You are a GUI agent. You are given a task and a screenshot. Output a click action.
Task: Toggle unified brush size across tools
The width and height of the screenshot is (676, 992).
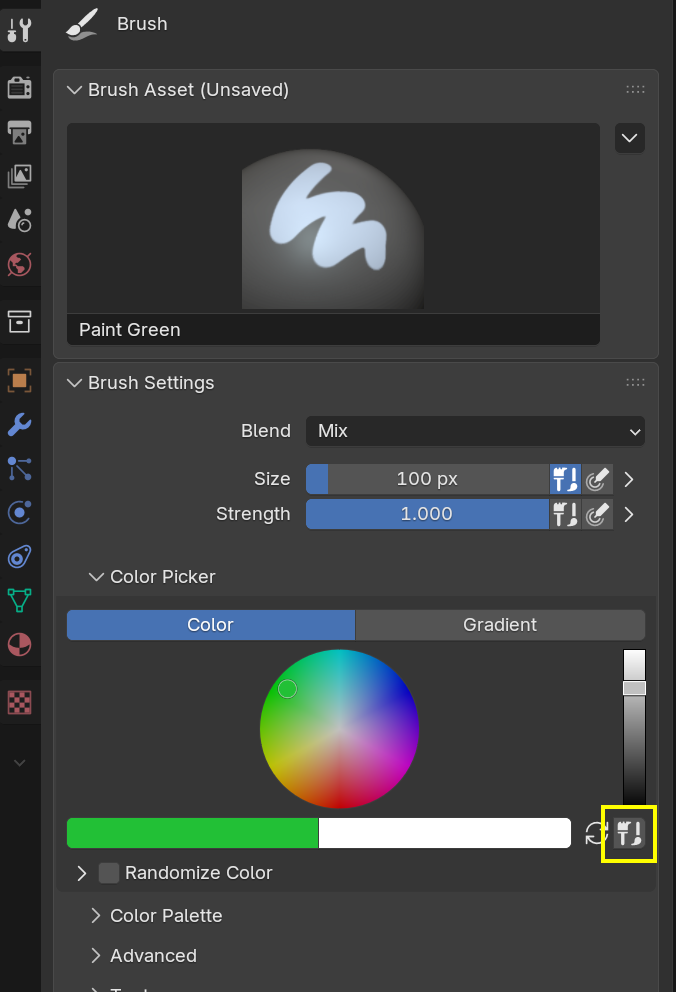[x=565, y=479]
